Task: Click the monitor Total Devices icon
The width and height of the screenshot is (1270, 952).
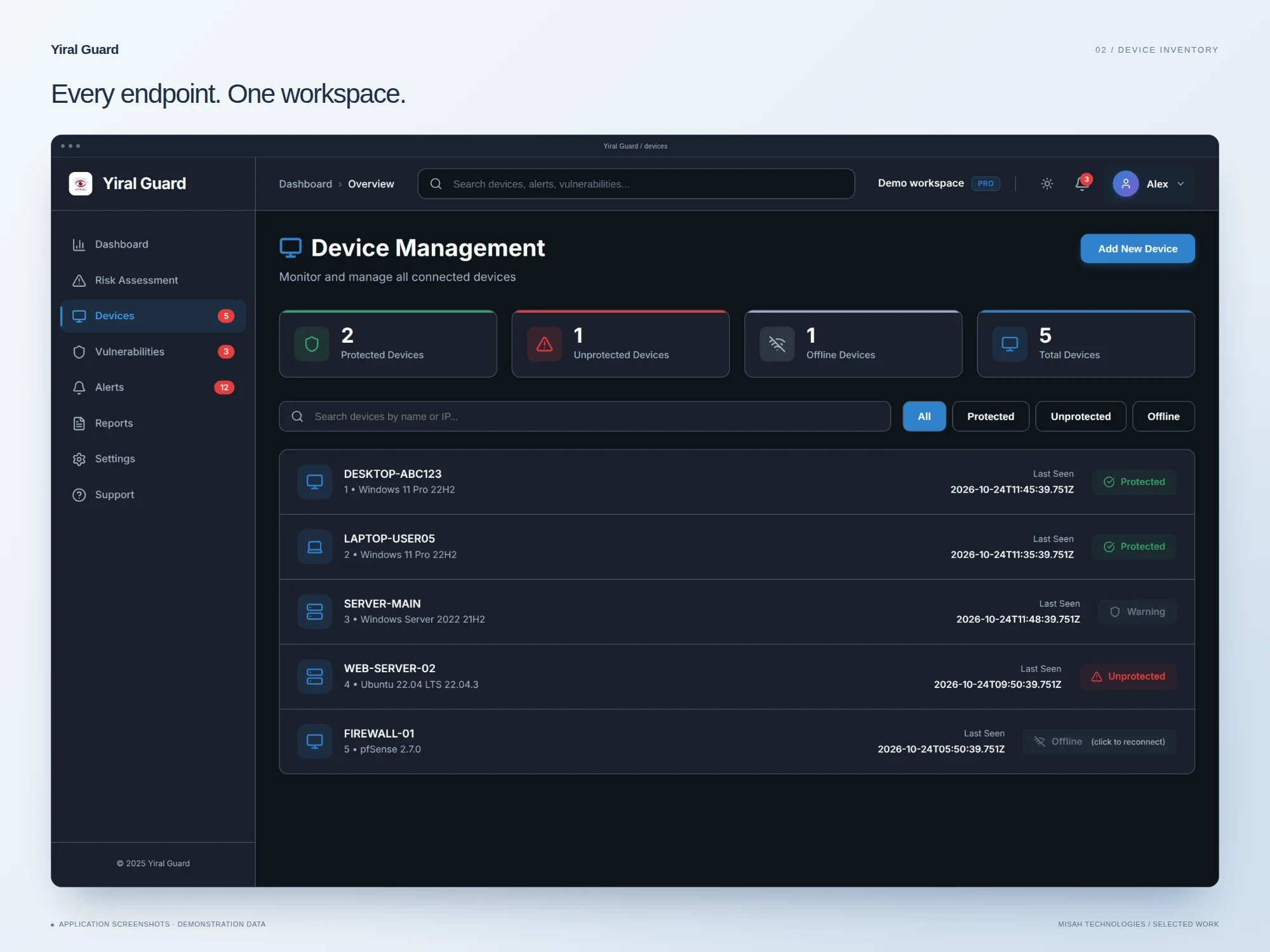Action: click(x=1010, y=344)
